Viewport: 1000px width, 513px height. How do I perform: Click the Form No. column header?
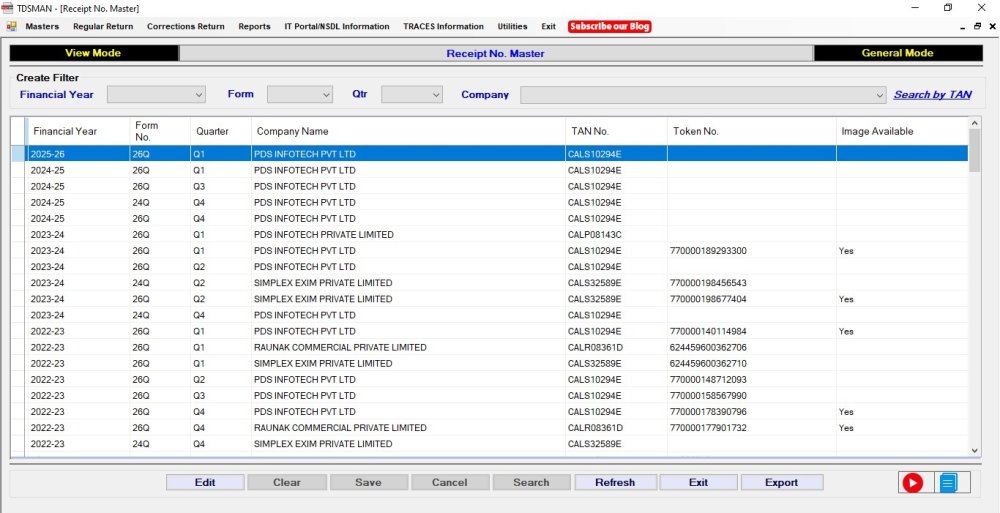[160, 131]
